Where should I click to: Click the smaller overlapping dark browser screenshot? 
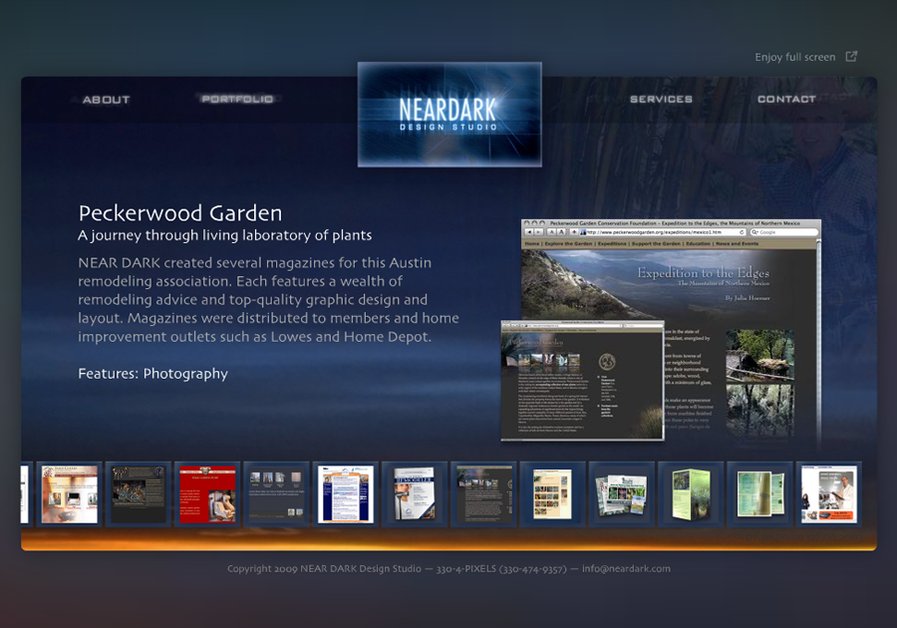pyautogui.click(x=582, y=380)
